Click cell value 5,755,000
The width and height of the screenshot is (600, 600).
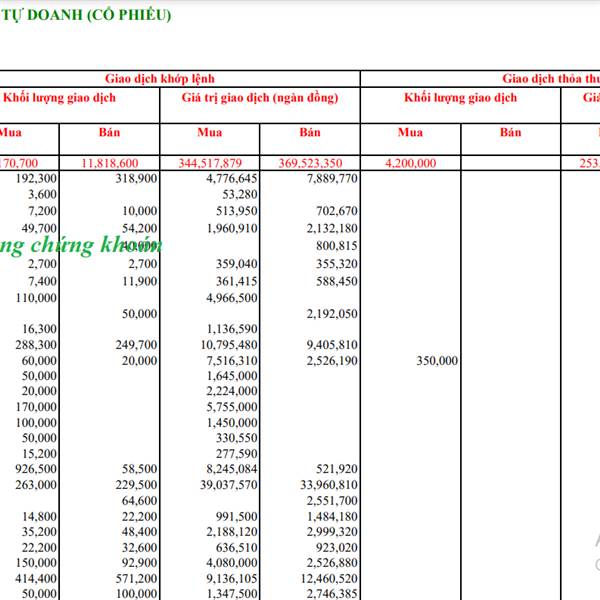pyautogui.click(x=232, y=407)
